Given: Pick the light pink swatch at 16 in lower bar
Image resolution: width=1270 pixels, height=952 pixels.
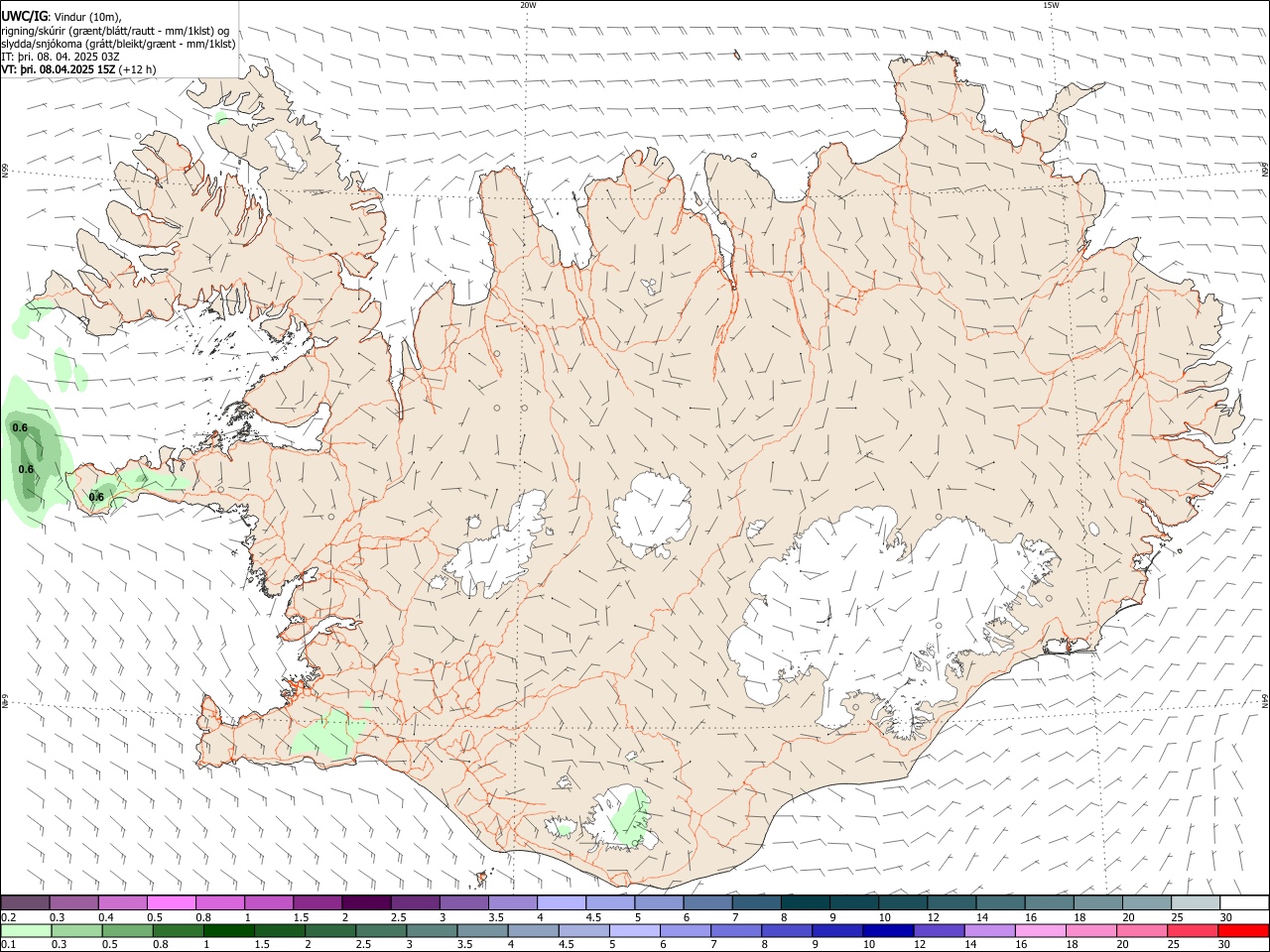Looking at the screenshot, I should [x=1040, y=931].
